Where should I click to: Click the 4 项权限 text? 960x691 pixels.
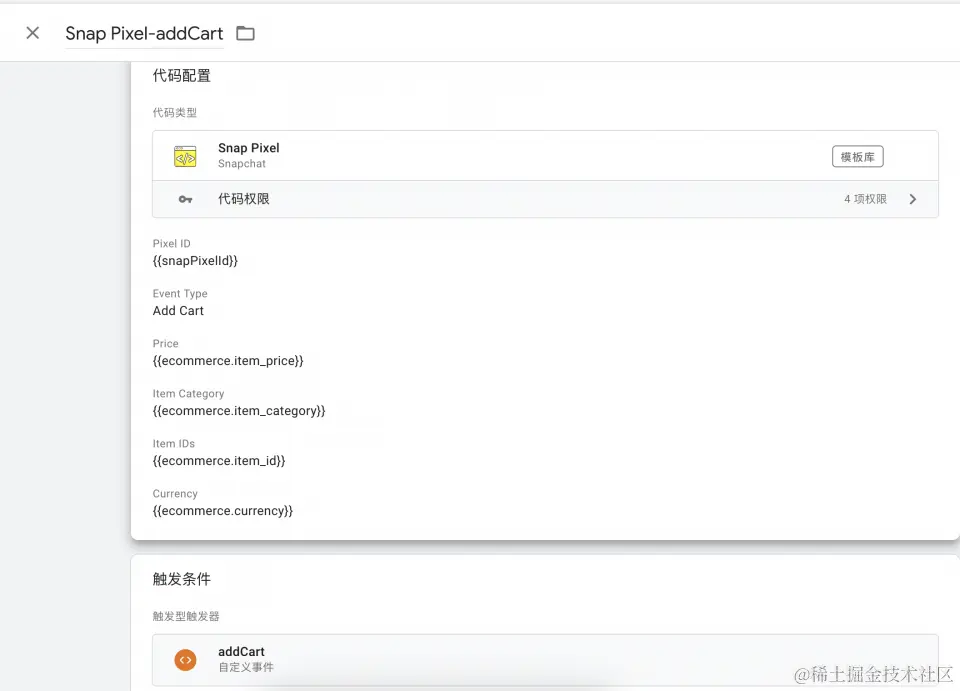[x=865, y=199]
